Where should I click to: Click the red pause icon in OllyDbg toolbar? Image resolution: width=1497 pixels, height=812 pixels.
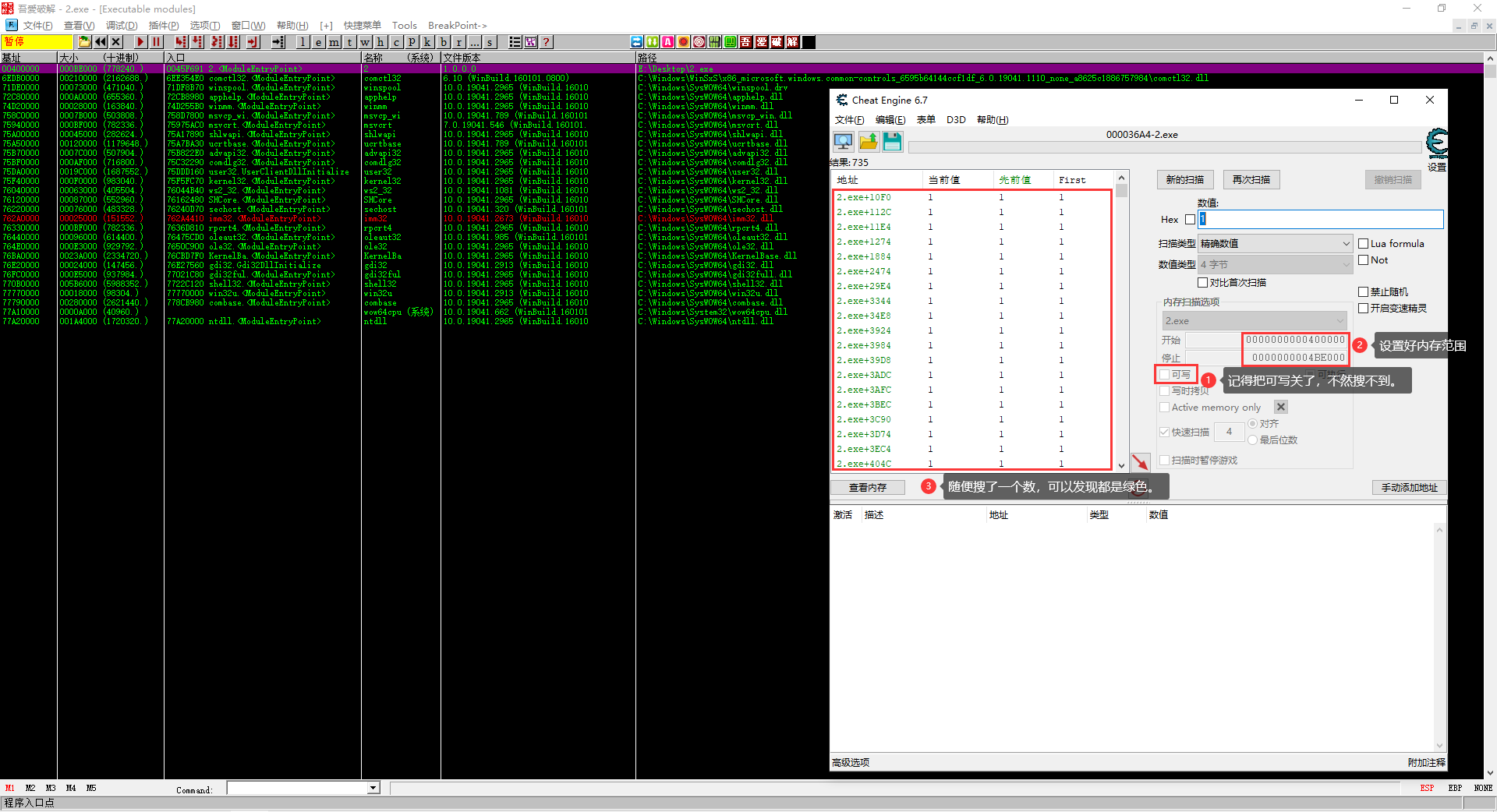point(156,42)
